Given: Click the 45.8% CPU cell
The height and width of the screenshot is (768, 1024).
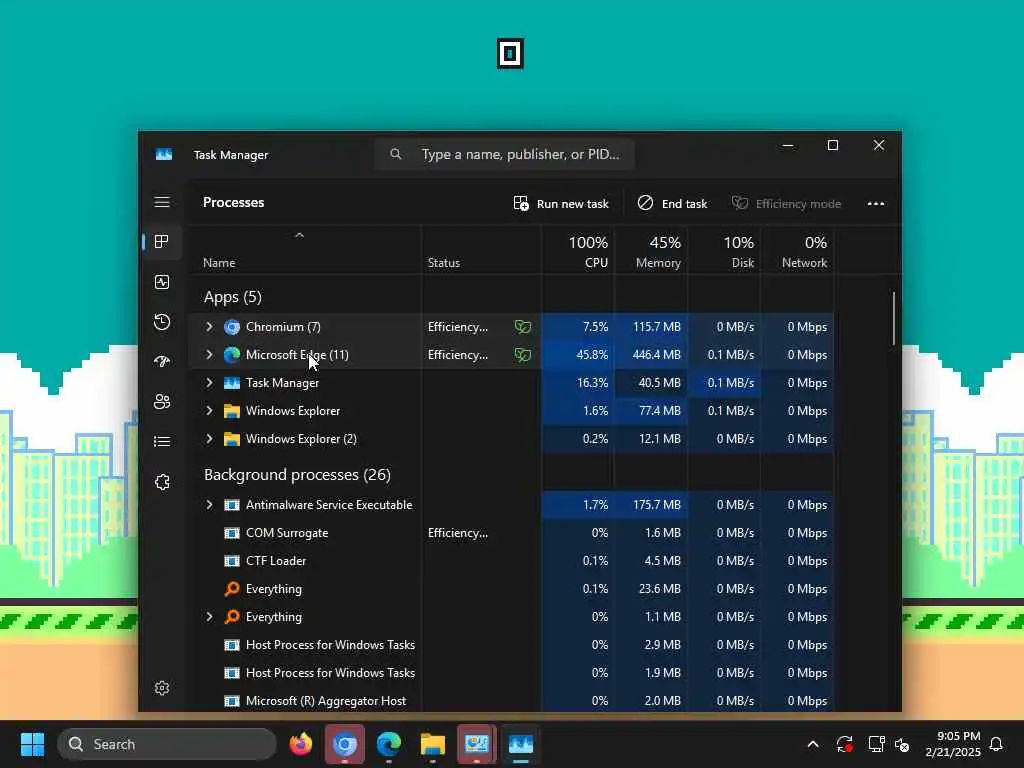Looking at the screenshot, I should pyautogui.click(x=577, y=355).
